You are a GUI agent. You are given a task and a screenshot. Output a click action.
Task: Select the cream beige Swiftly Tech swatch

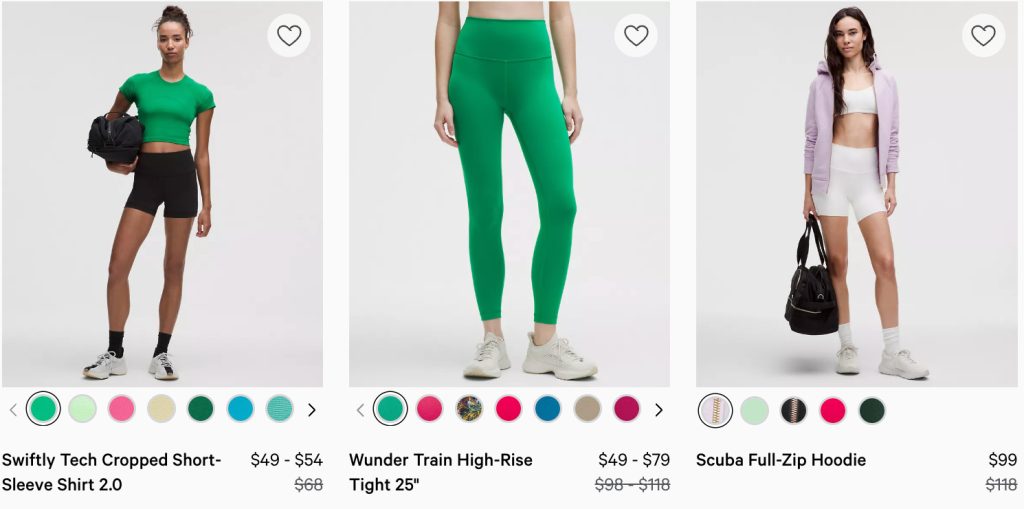point(161,409)
